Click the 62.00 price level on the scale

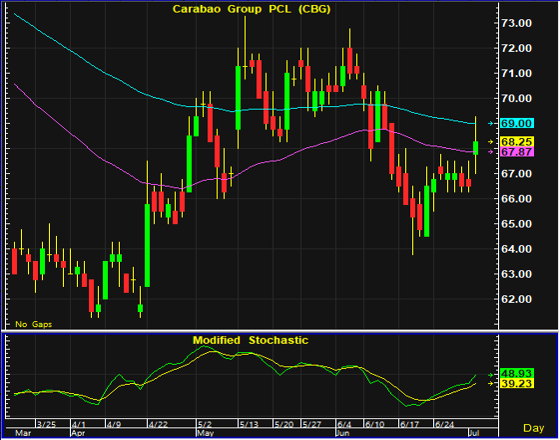pos(516,299)
